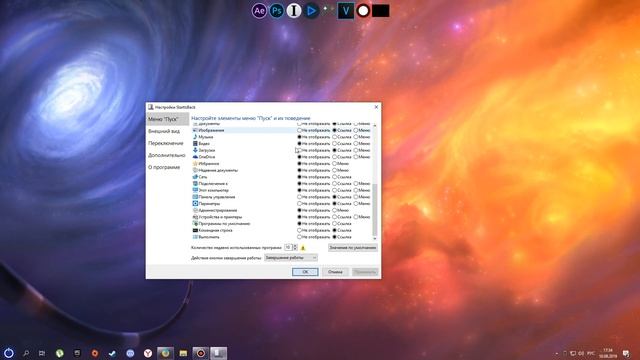Open the Start button on taskbar
Screen dimensions: 640x360
coord(9,353)
